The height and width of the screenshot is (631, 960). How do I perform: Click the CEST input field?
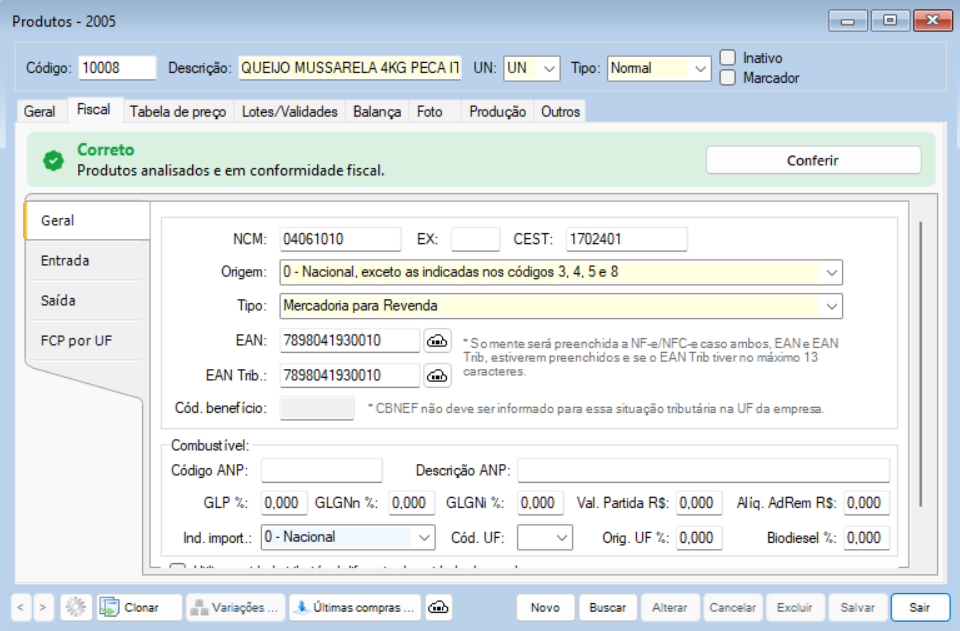click(626, 239)
